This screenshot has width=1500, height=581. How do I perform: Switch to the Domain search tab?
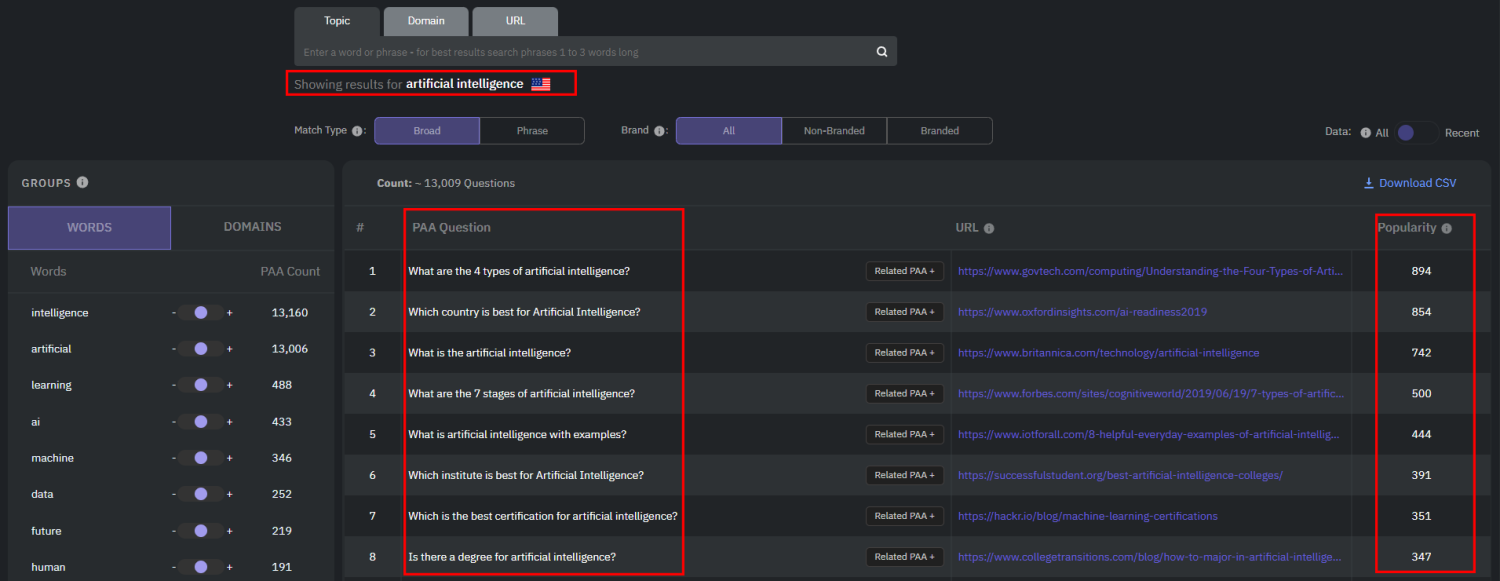click(425, 20)
